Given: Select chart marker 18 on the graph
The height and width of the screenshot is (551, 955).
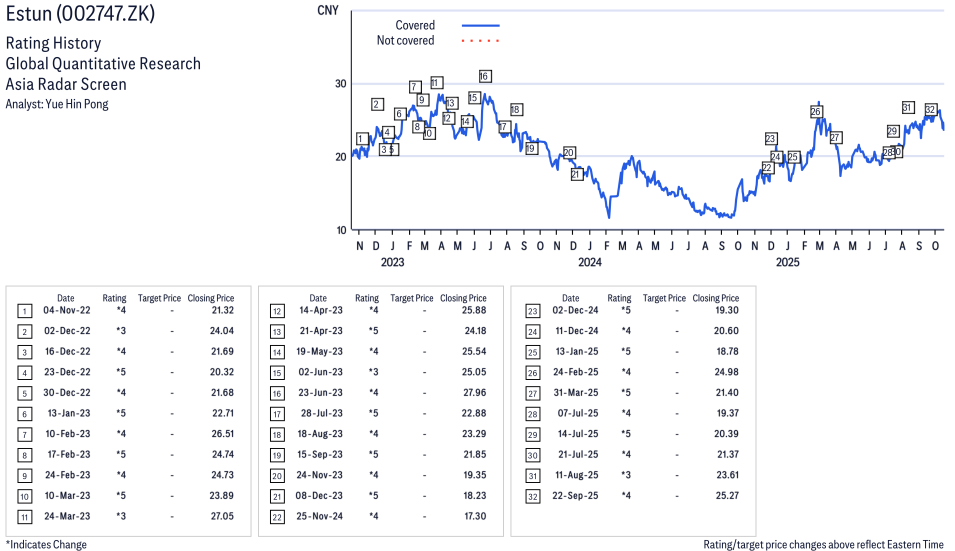Looking at the screenshot, I should [x=516, y=109].
